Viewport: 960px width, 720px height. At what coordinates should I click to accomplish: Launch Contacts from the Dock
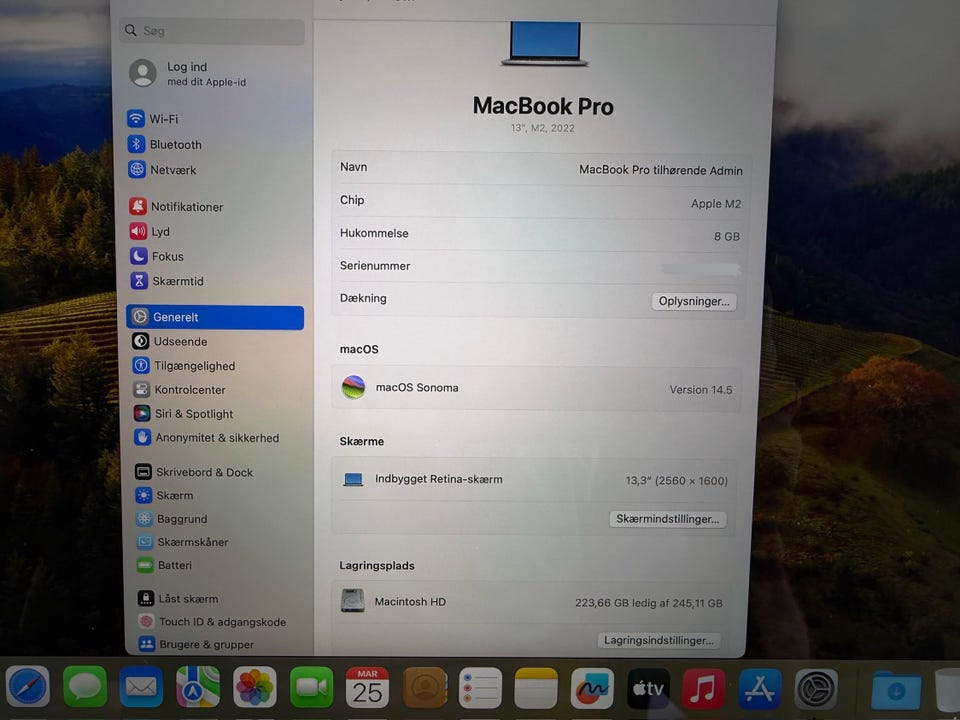(x=424, y=688)
